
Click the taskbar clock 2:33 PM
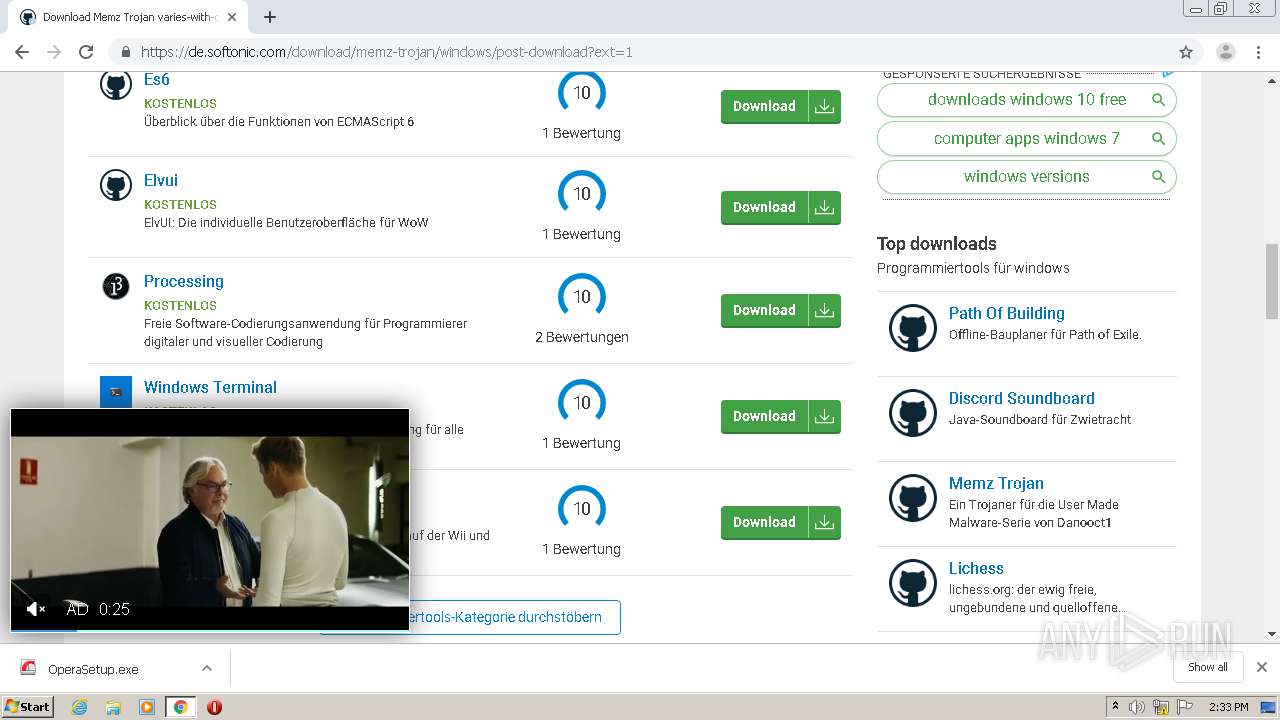tap(1229, 707)
